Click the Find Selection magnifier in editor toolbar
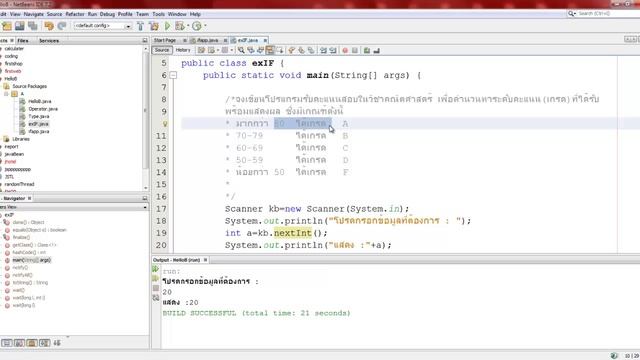The width and height of the screenshot is (640, 360). point(241,50)
